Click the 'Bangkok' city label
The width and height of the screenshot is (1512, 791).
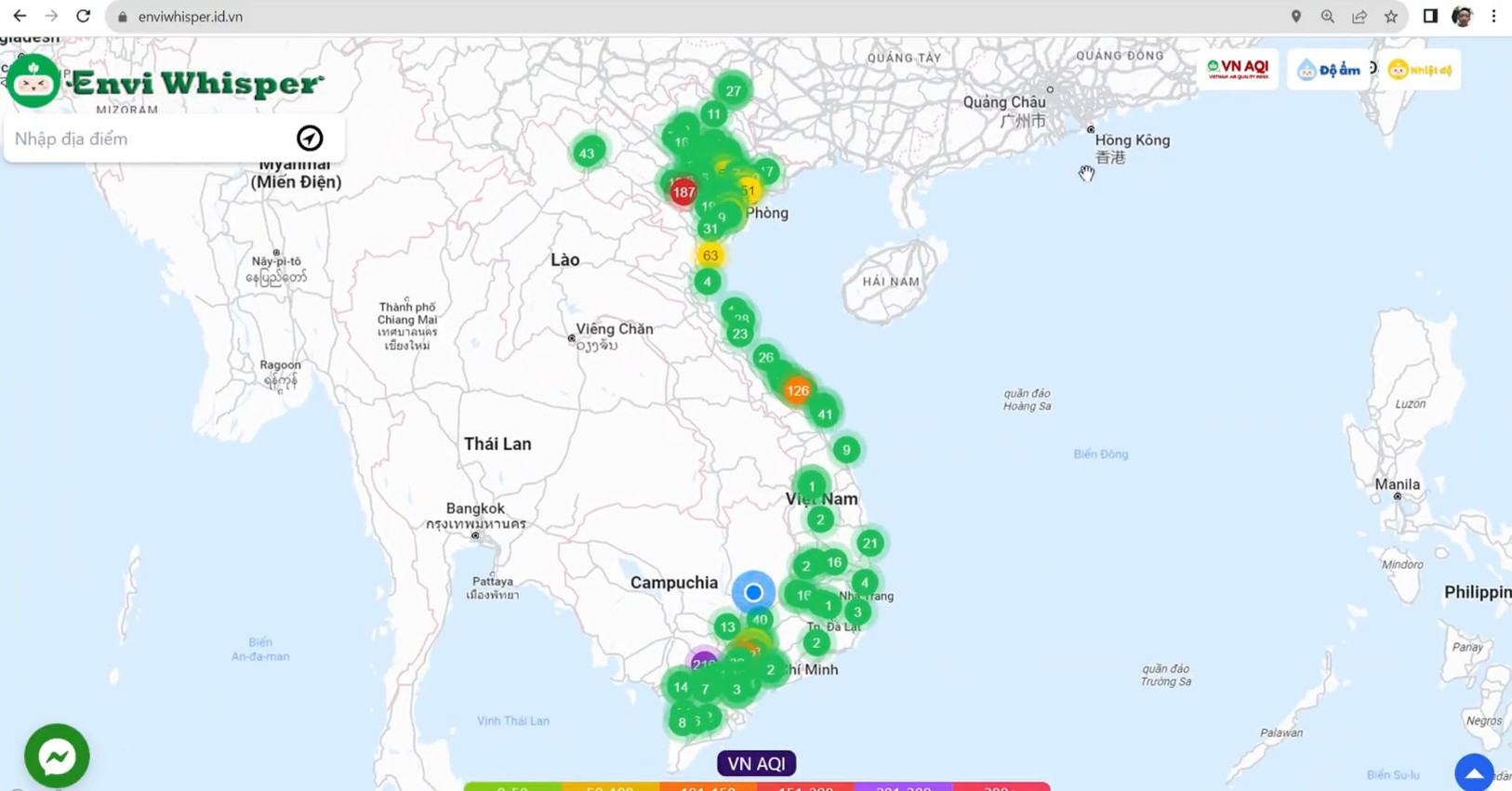click(x=475, y=508)
